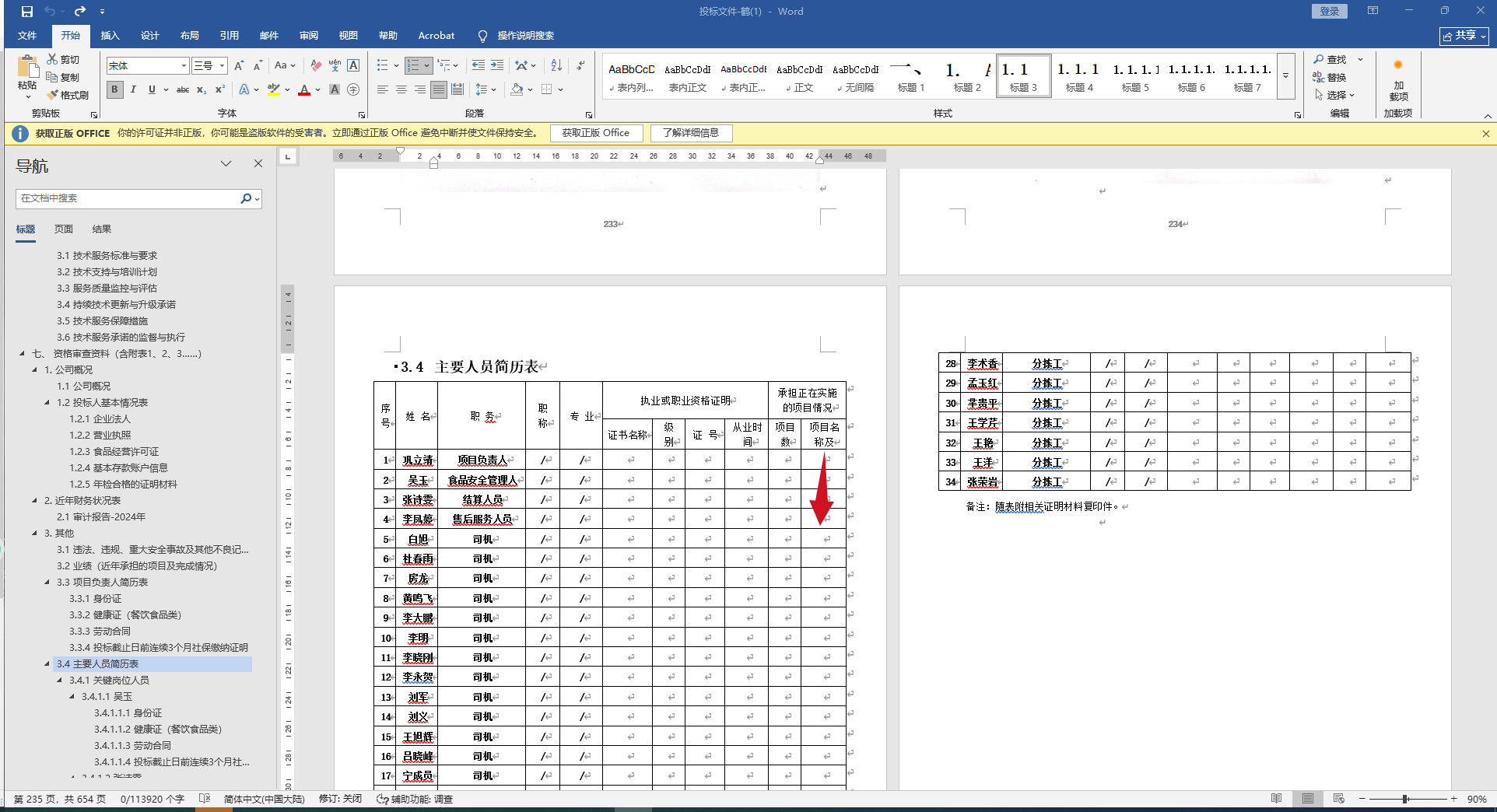1497x812 pixels.
Task: Switch to the 插入 ribbon tab
Action: [x=110, y=36]
